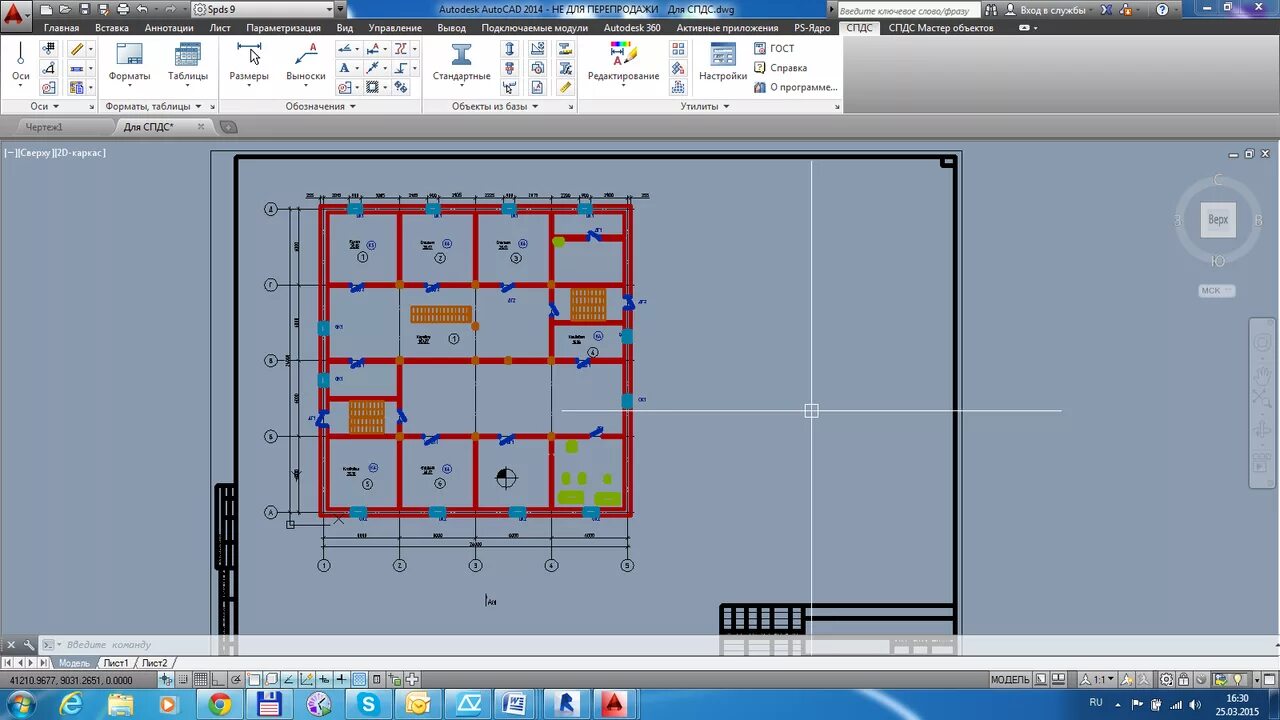The width and height of the screenshot is (1280, 720).
Task: Click the Верх face of ViewCube
Action: tap(1218, 220)
